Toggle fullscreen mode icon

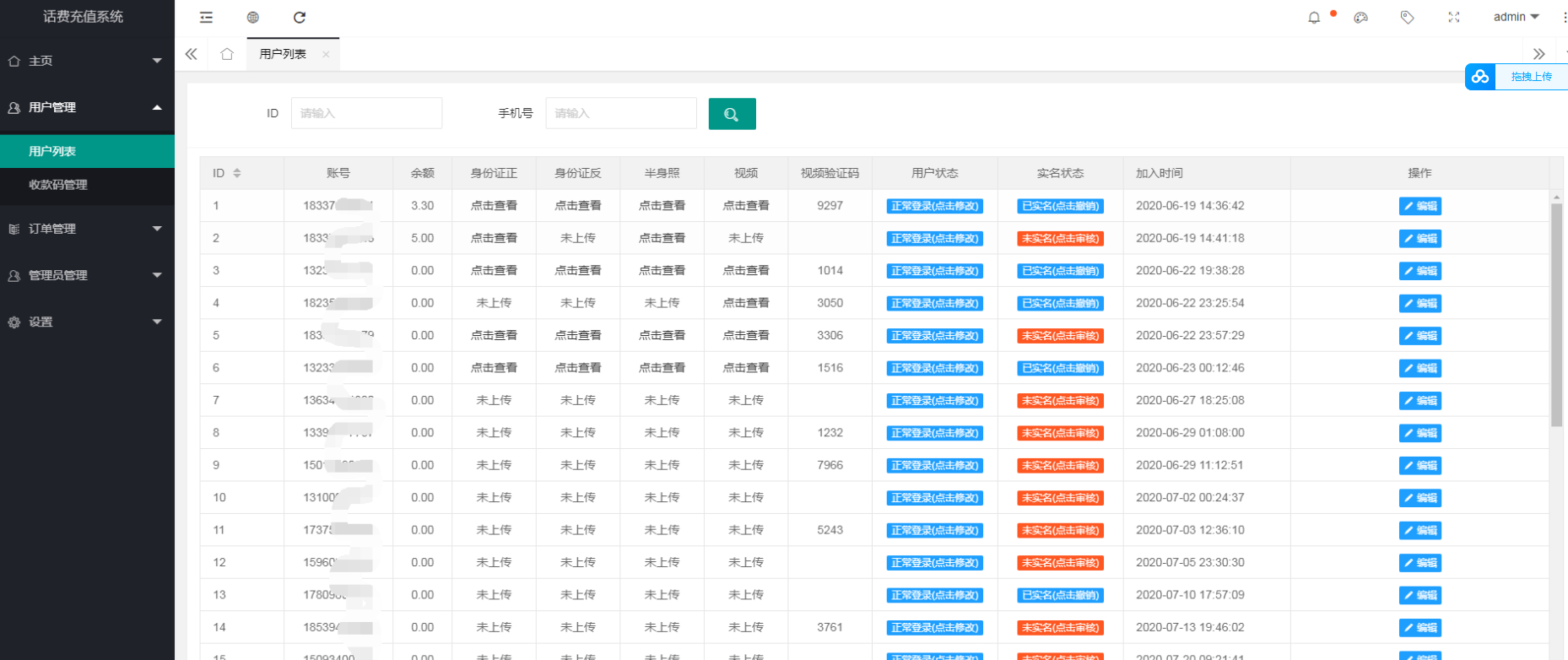(1453, 17)
